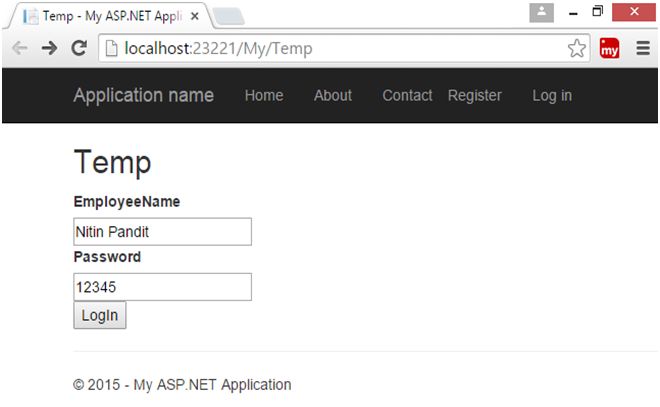The image size is (660, 407).
Task: Minimize the browser window
Action: [572, 13]
